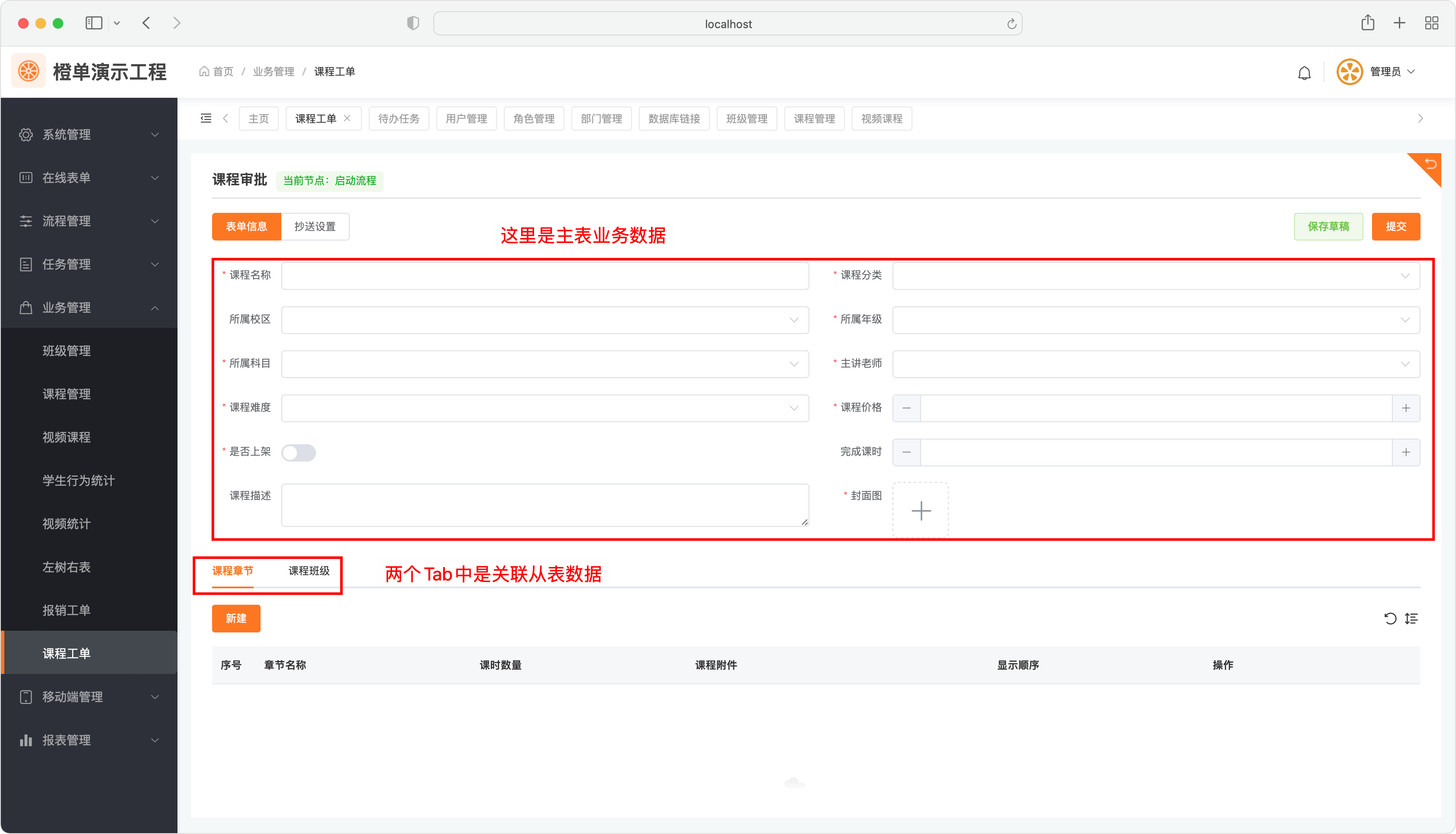Click the Safari localhost address bar
Viewport: 1456px width, 834px height.
point(728,23)
